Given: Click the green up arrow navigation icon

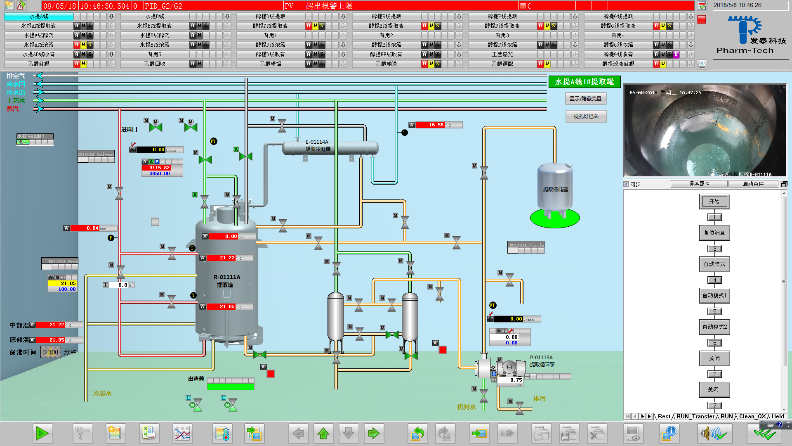Looking at the screenshot, I should click(x=323, y=433).
